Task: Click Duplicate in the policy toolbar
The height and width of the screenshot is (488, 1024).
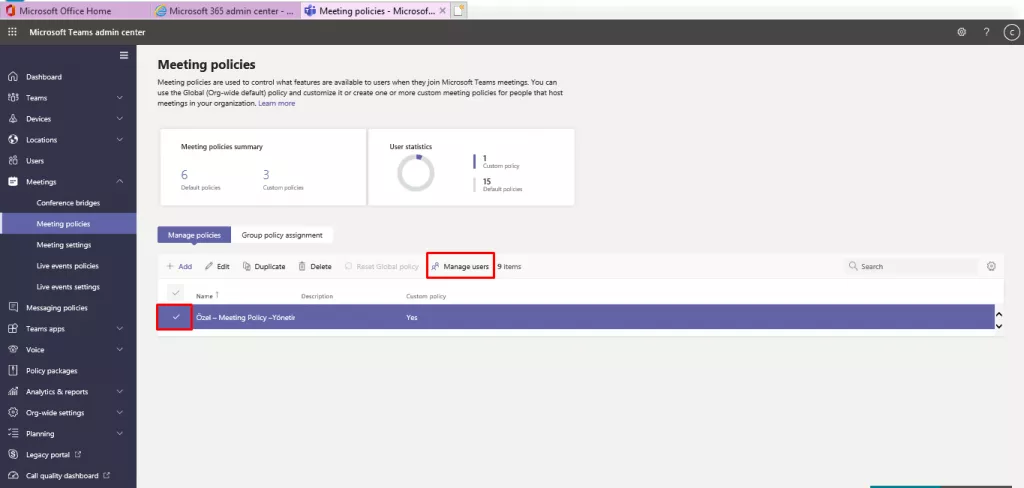Action: tap(264, 267)
